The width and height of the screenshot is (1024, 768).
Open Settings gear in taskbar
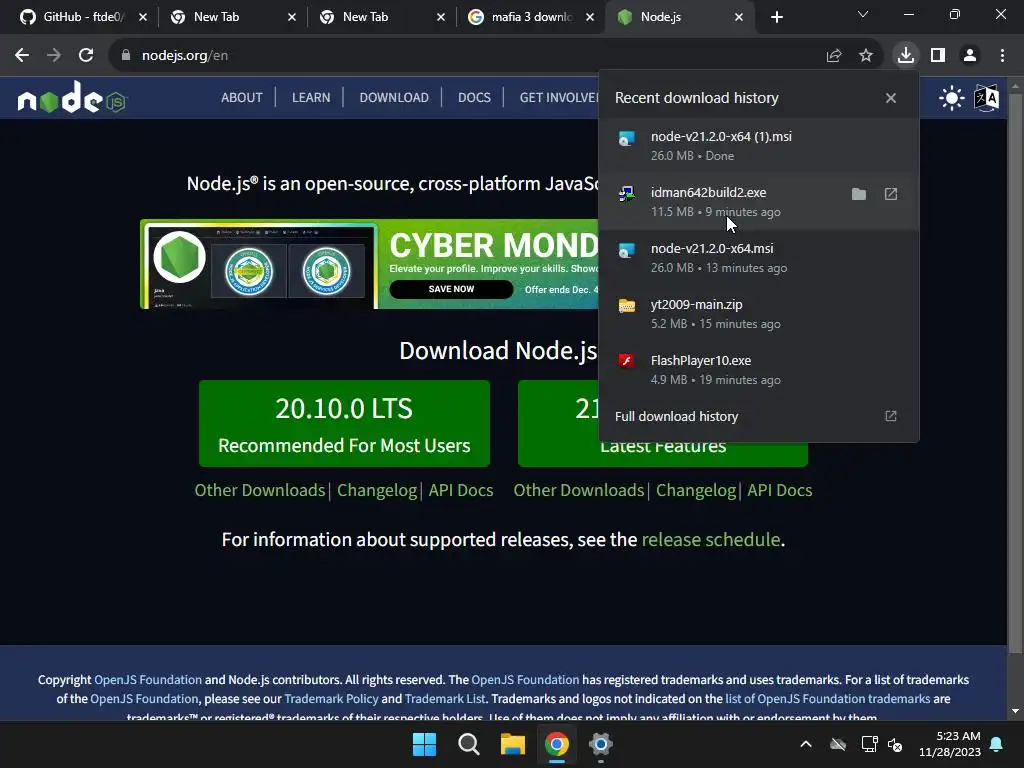[600, 744]
